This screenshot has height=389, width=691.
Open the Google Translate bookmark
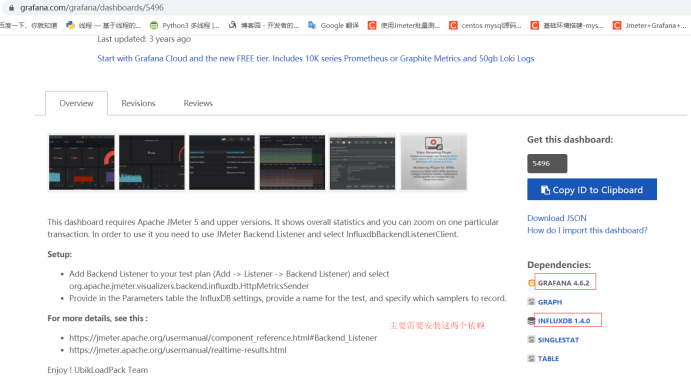click(333, 26)
